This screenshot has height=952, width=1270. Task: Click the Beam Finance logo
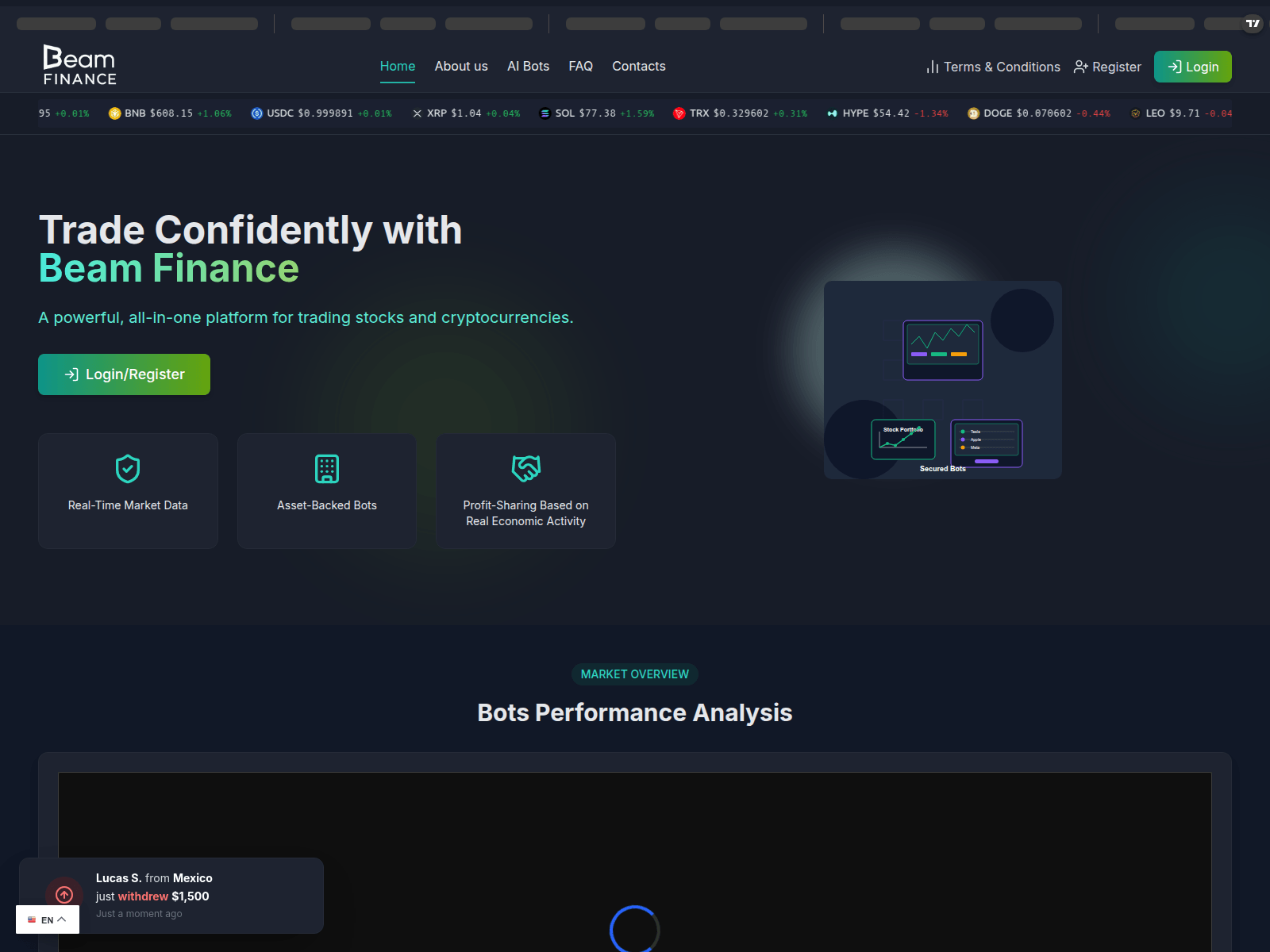click(79, 65)
